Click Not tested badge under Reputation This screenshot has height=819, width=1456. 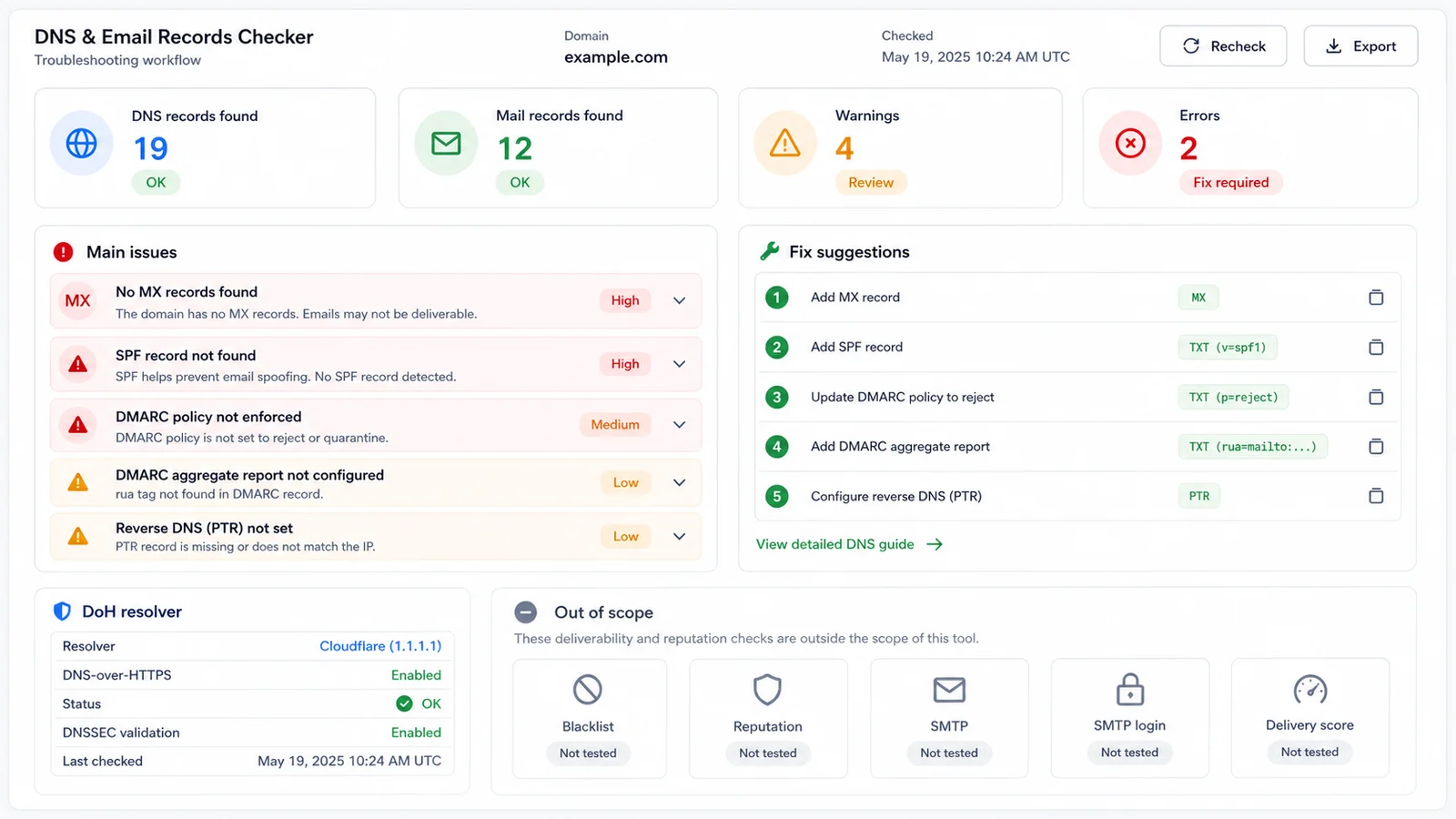point(767,753)
